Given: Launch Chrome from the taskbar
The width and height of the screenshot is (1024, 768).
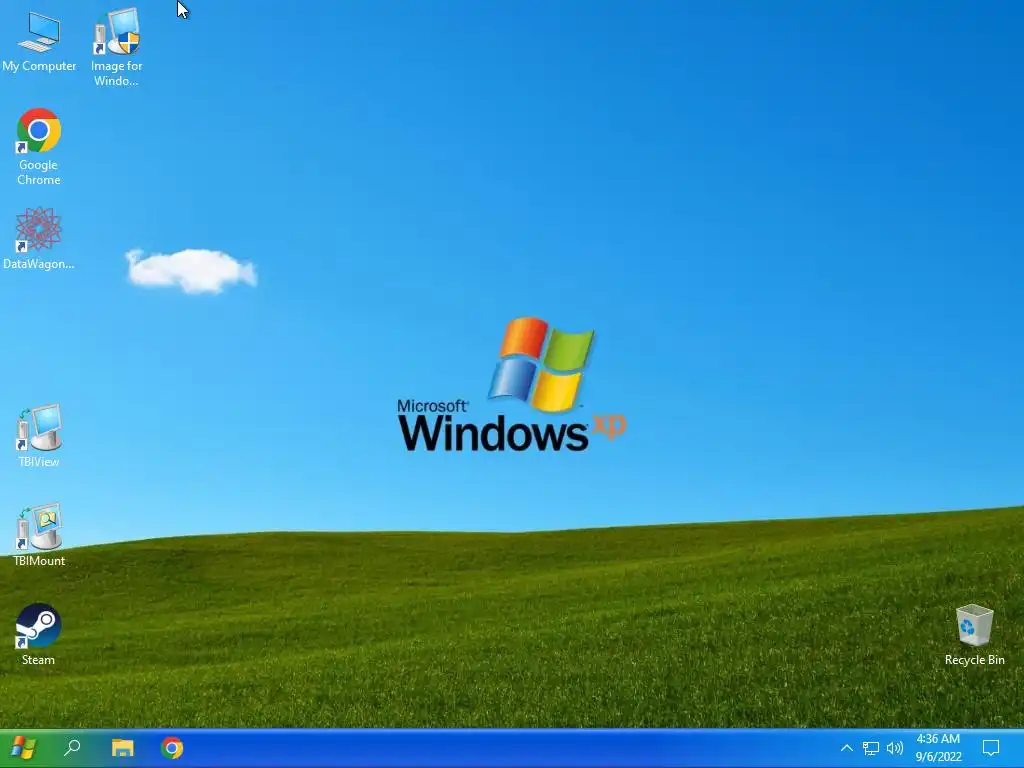Looking at the screenshot, I should point(172,748).
